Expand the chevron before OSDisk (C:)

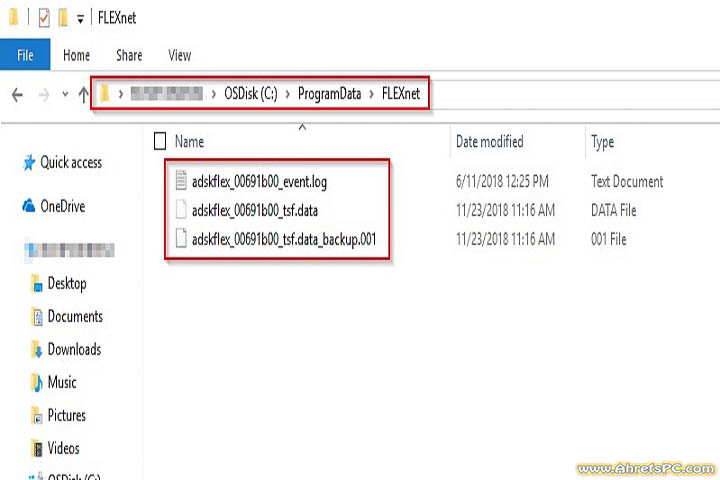[x=214, y=94]
